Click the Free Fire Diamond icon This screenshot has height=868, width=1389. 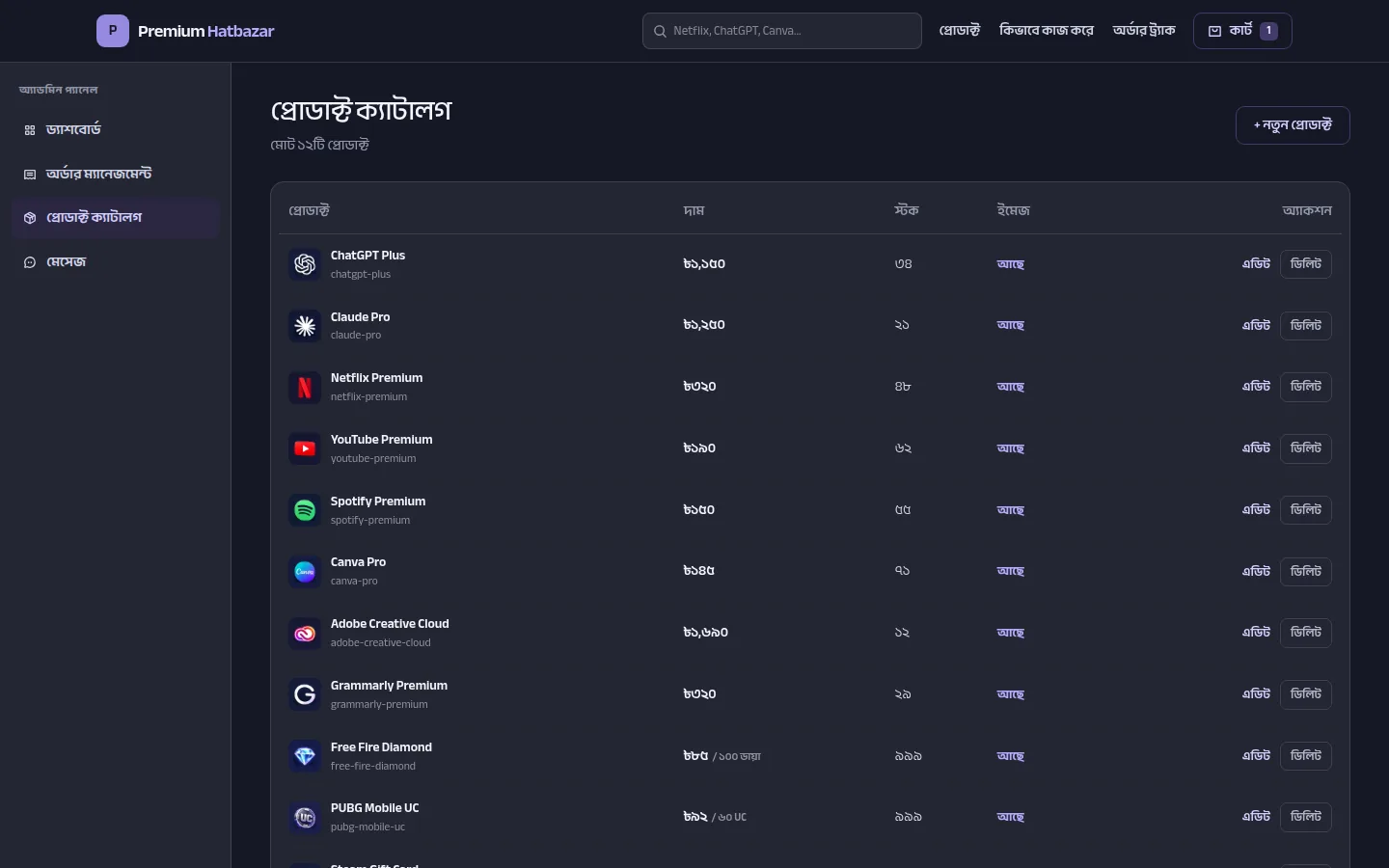tap(305, 756)
